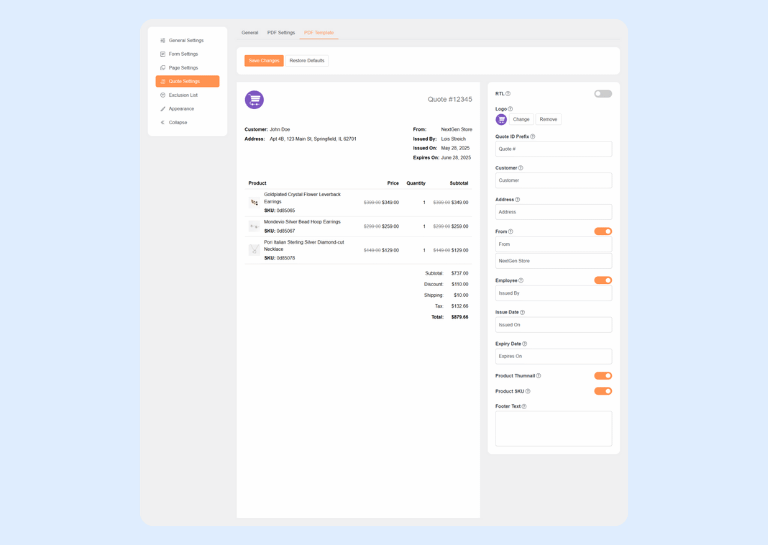This screenshot has width=768, height=545.
Task: Click help icon next to Quote ID Prefix
Action: tap(532, 137)
